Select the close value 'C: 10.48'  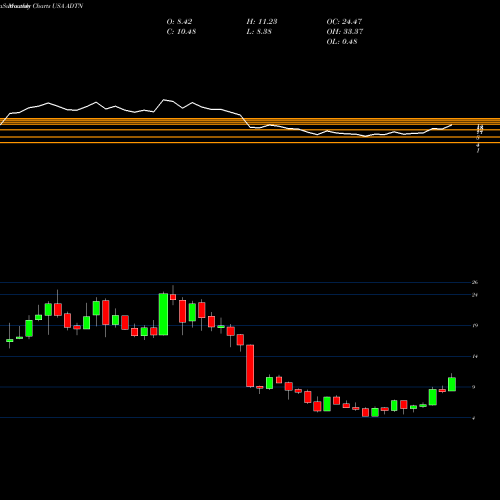point(181,32)
